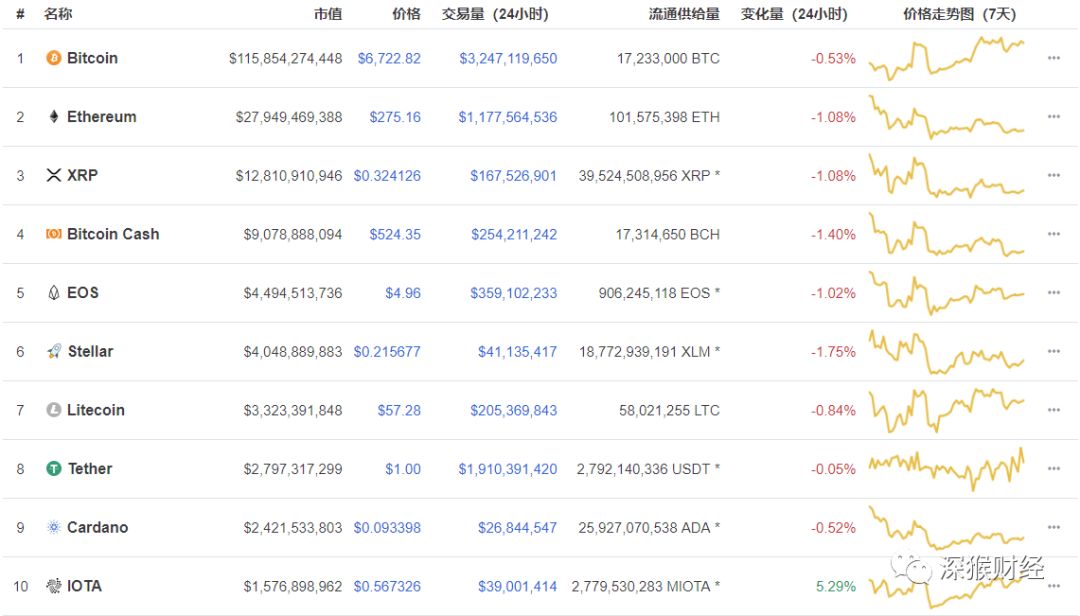Open the more options menu for Bitcoin row
Screen dimensions: 1080x616
pyautogui.click(x=1054, y=58)
